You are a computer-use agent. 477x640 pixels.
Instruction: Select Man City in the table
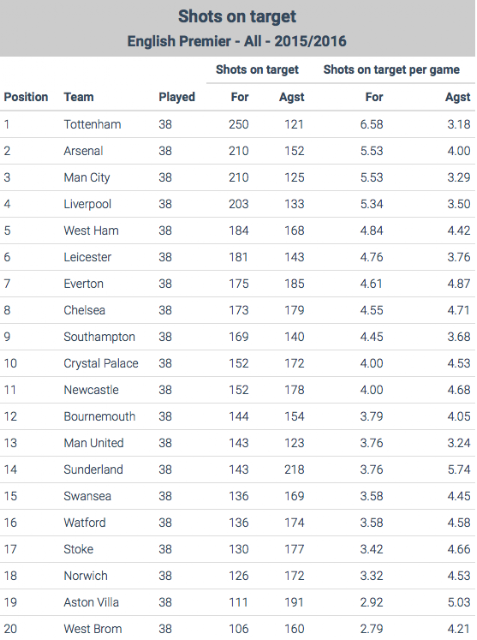pyautogui.click(x=87, y=178)
